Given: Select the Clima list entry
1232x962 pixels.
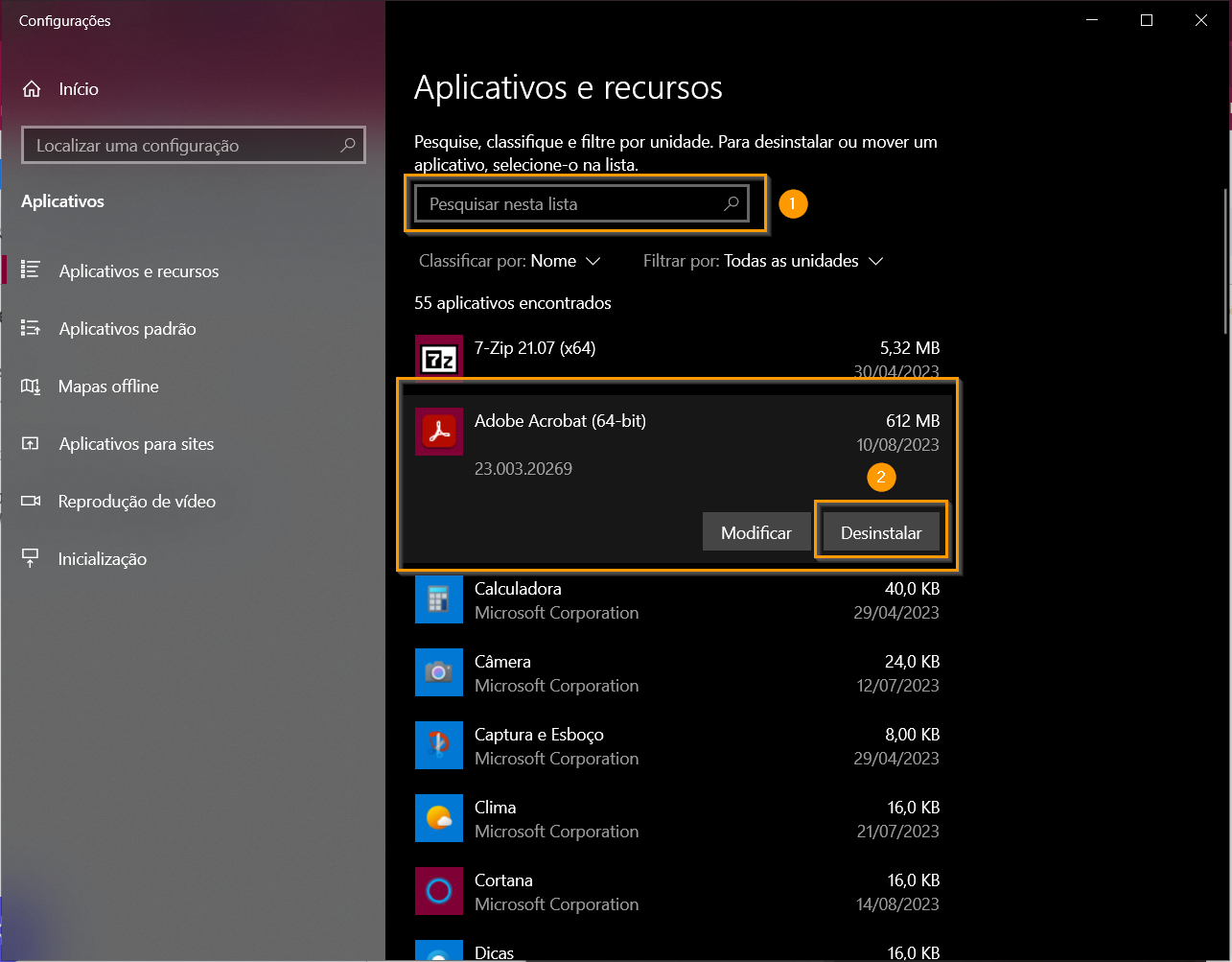Looking at the screenshot, I should coord(677,818).
